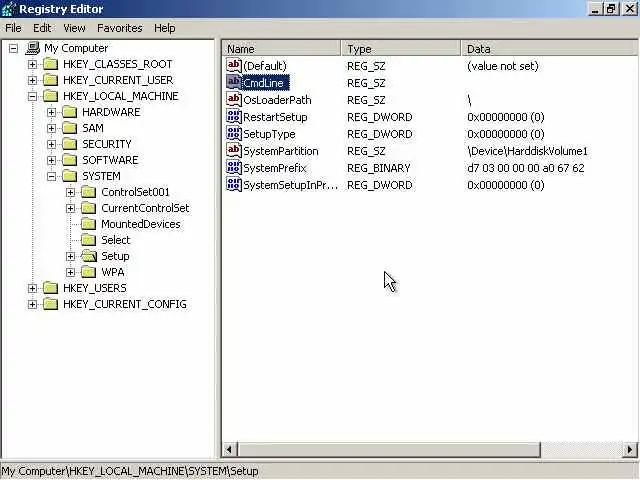Open the File menu
The width and height of the screenshot is (640, 480).
(x=13, y=28)
